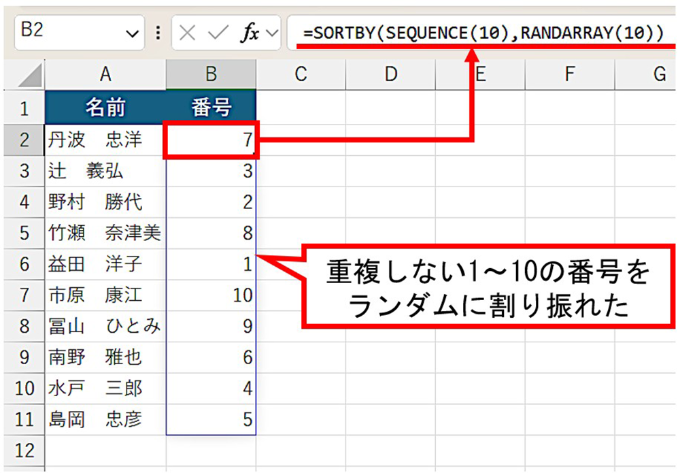
Task: Select row 10 header
Action: coord(24,388)
